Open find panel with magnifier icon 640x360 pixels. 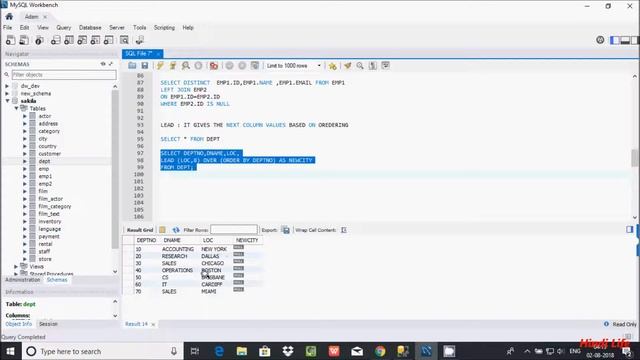tap(360, 66)
